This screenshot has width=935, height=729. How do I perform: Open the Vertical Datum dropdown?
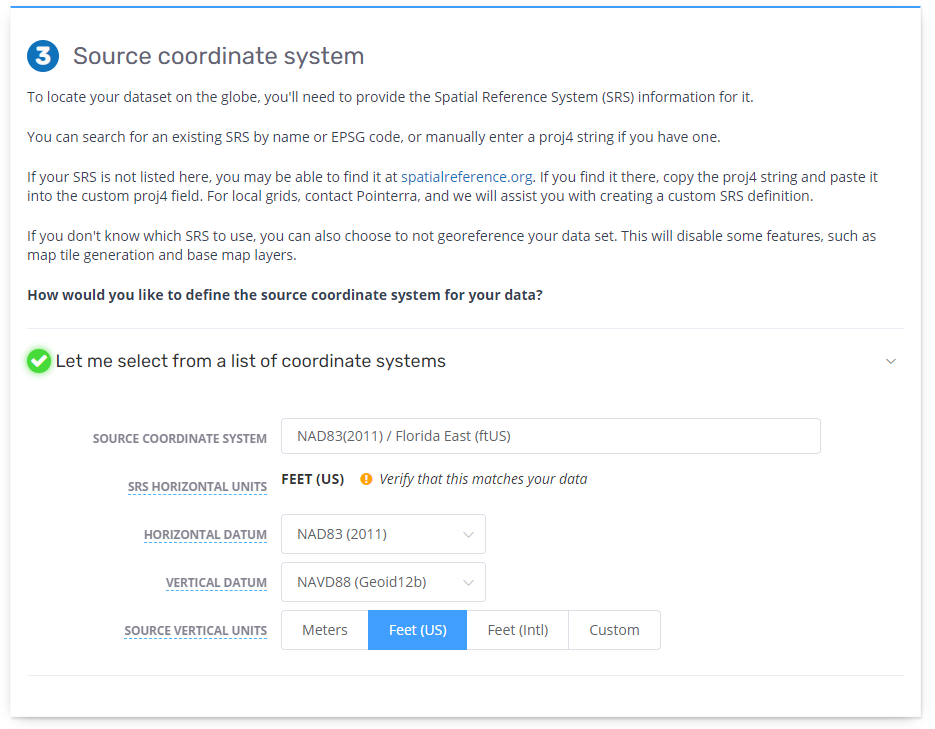pyautogui.click(x=383, y=582)
